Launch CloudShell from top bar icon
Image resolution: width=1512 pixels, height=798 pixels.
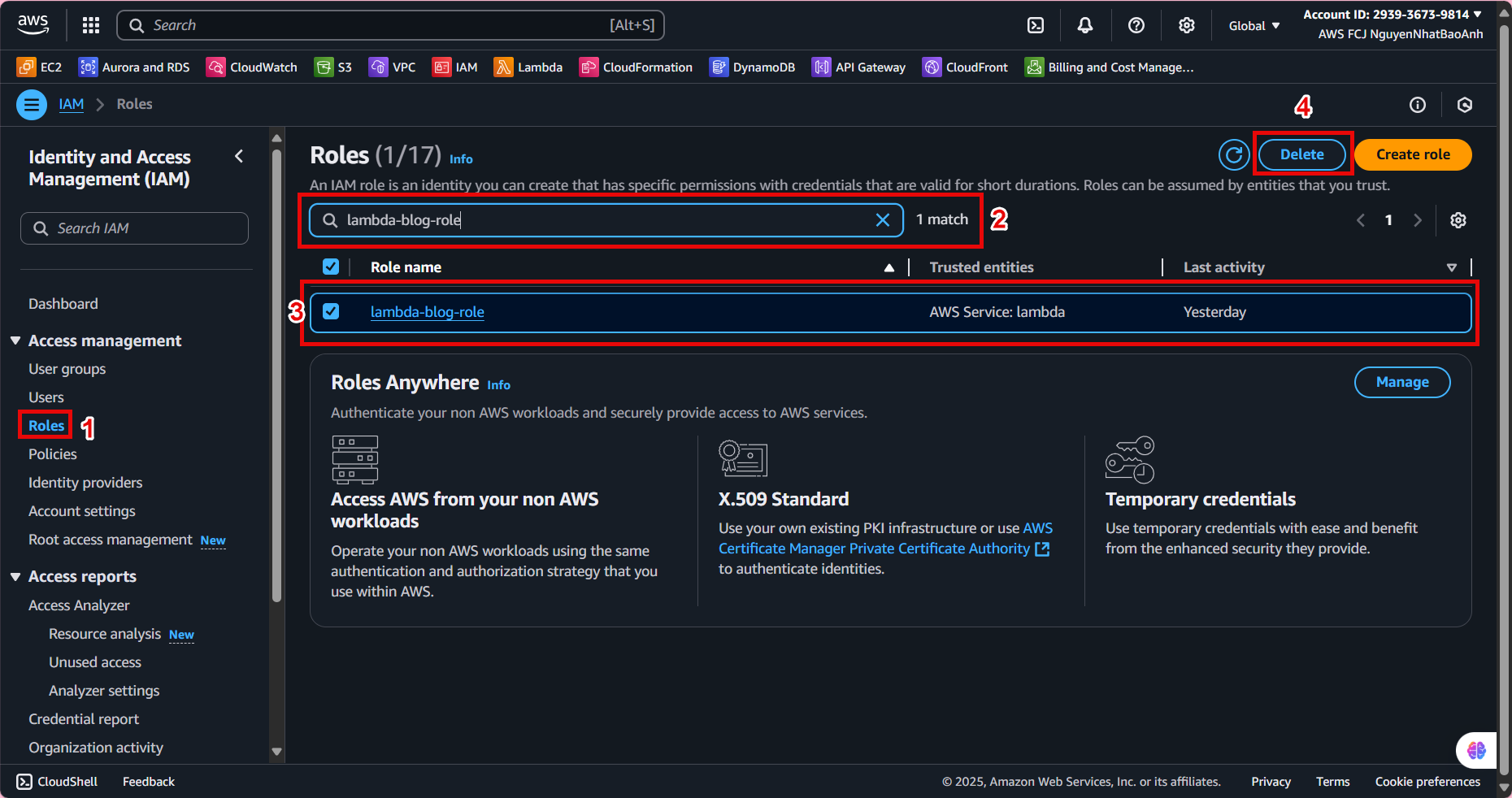coord(1036,25)
